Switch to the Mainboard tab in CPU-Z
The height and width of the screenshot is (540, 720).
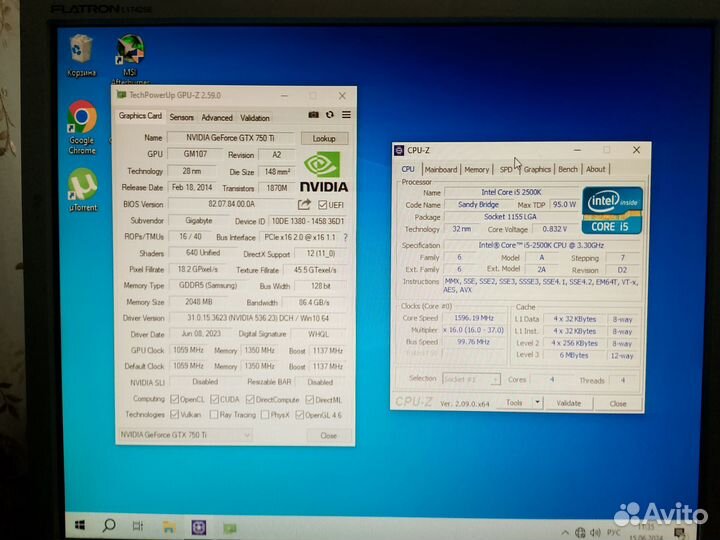(441, 169)
